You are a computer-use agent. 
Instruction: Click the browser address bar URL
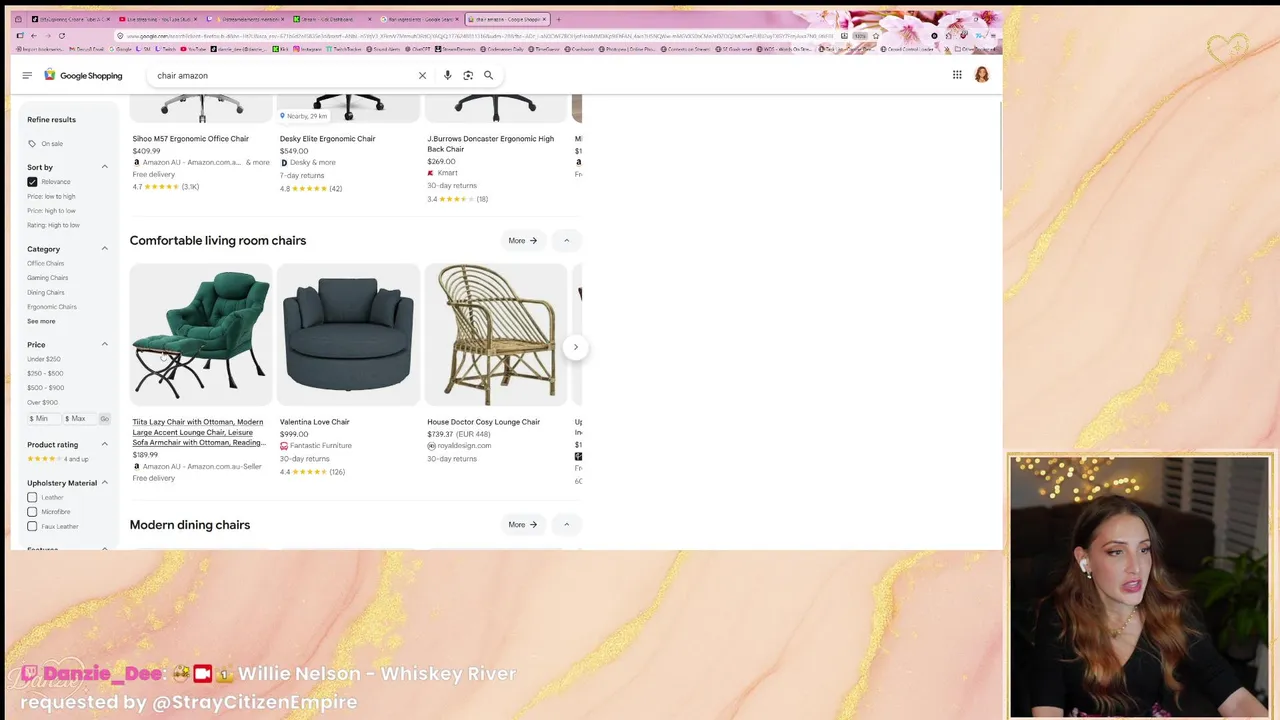(x=480, y=36)
